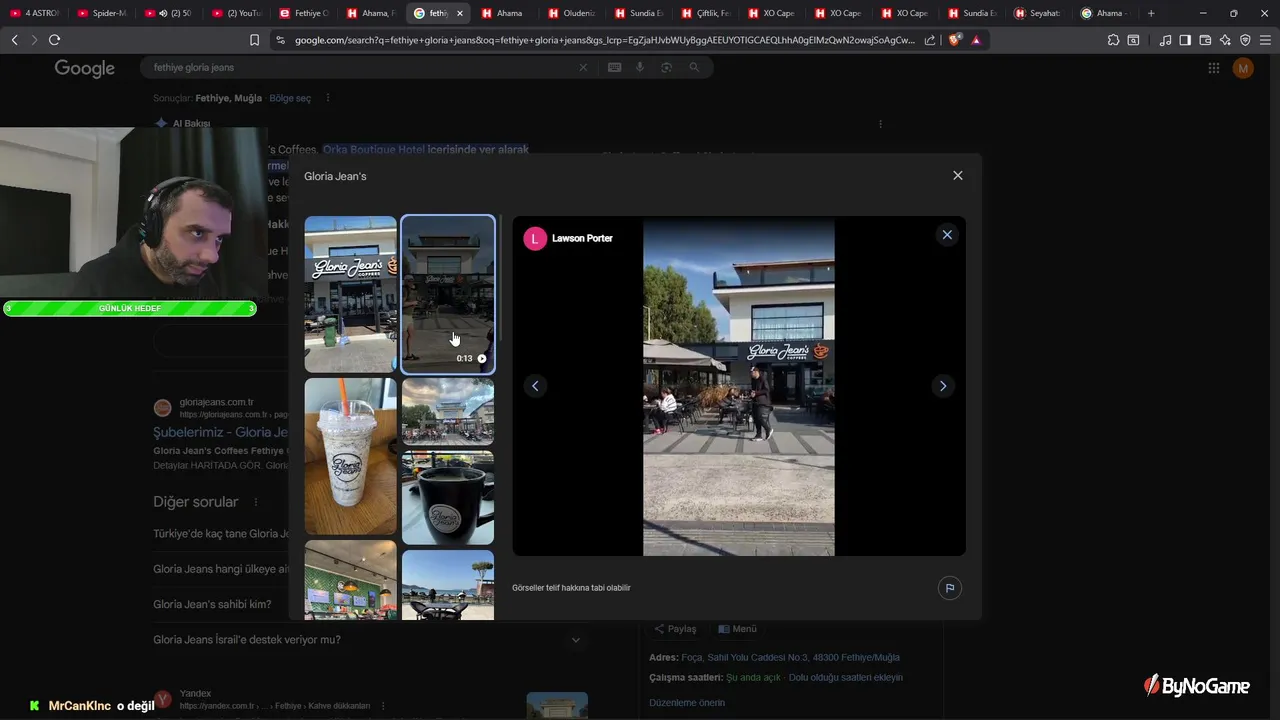This screenshot has width=1280, height=720.
Task: Switch to the Spider-M tab
Action: point(101,13)
